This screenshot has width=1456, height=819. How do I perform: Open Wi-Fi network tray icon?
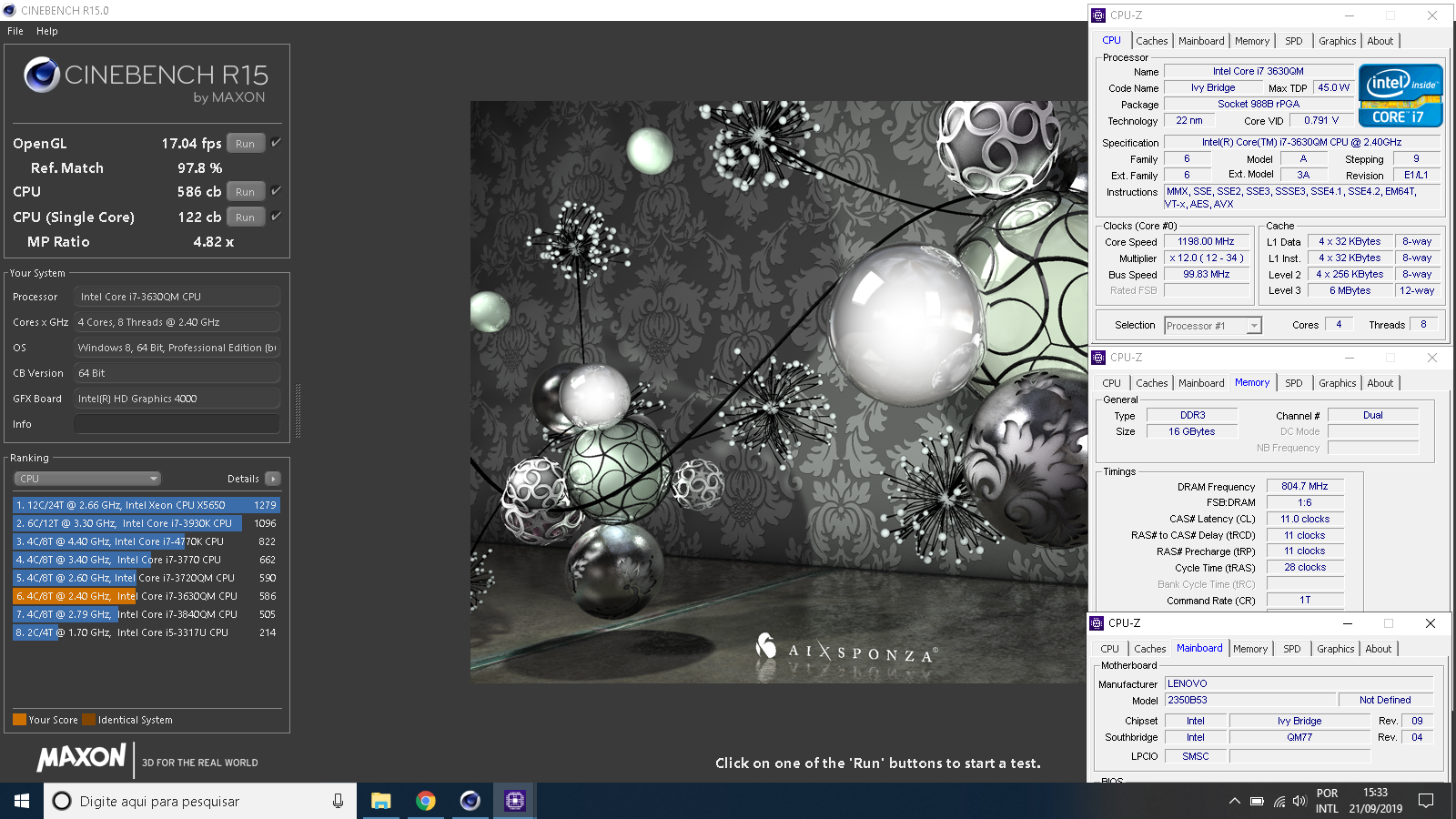coord(1279,802)
